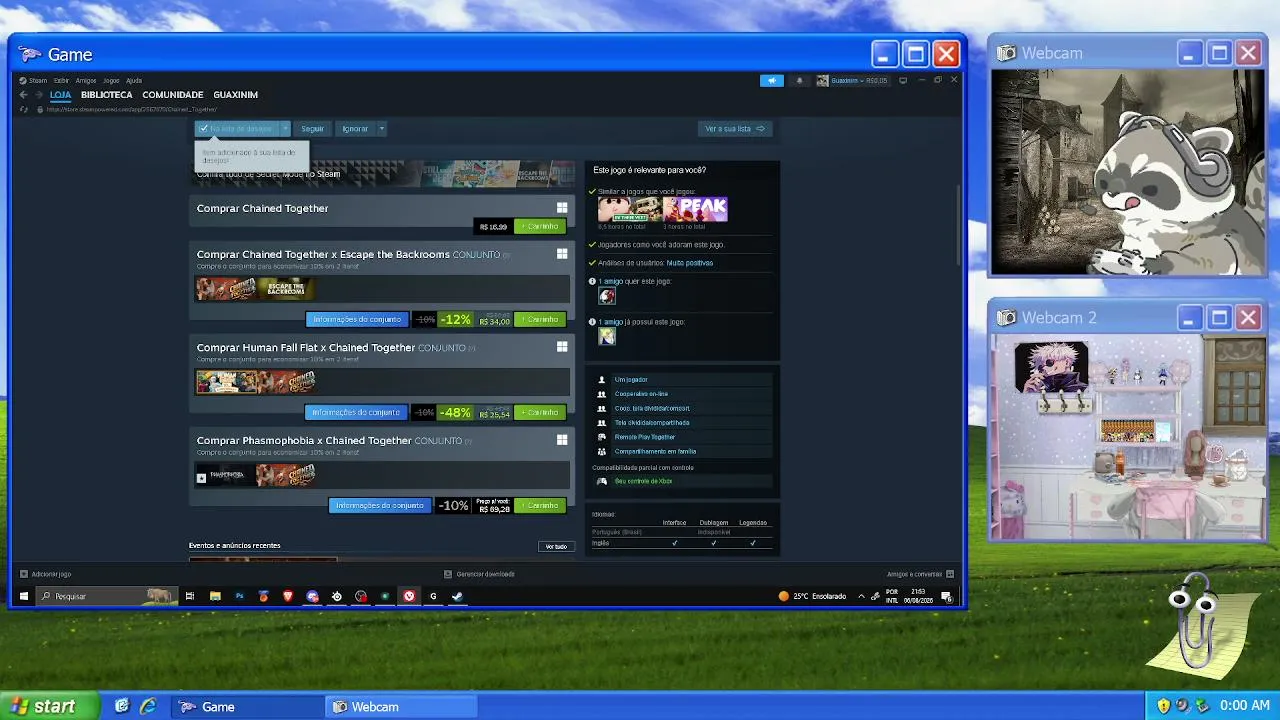
Task: Click Ver tudo for recent events
Action: (x=557, y=546)
